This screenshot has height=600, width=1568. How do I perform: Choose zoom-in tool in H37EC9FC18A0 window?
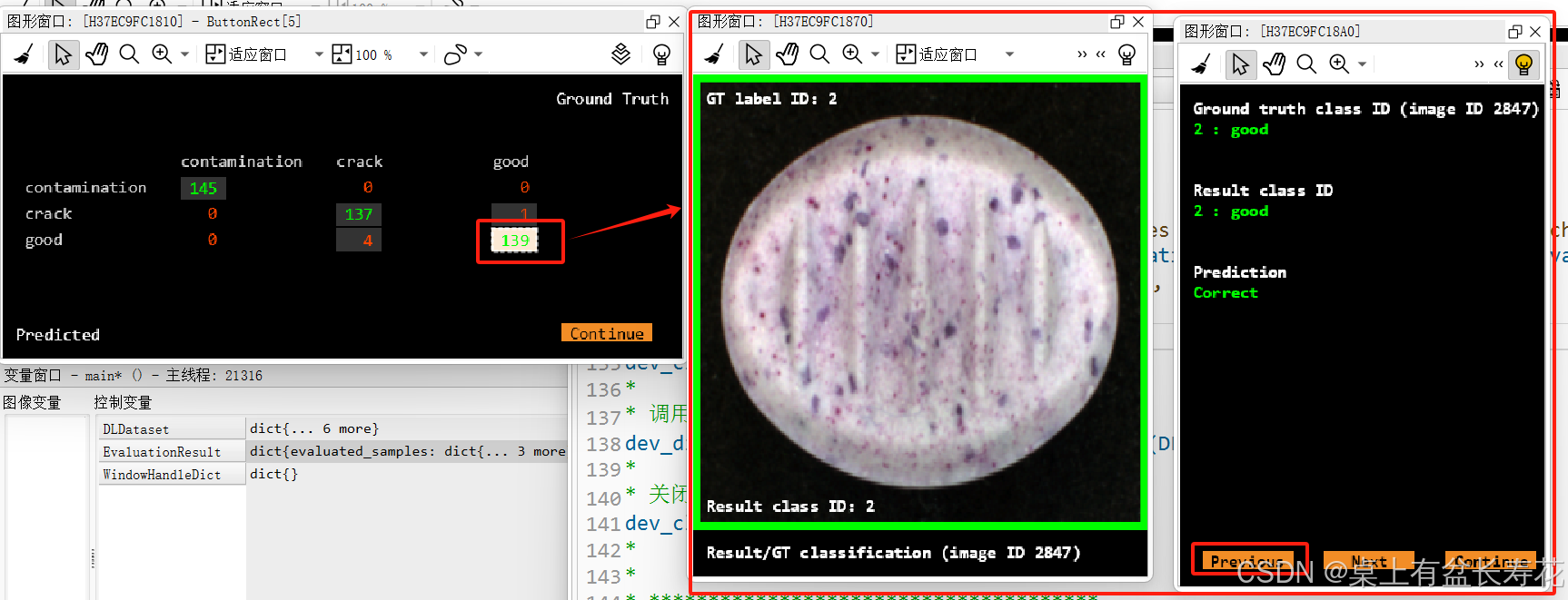pos(1339,64)
